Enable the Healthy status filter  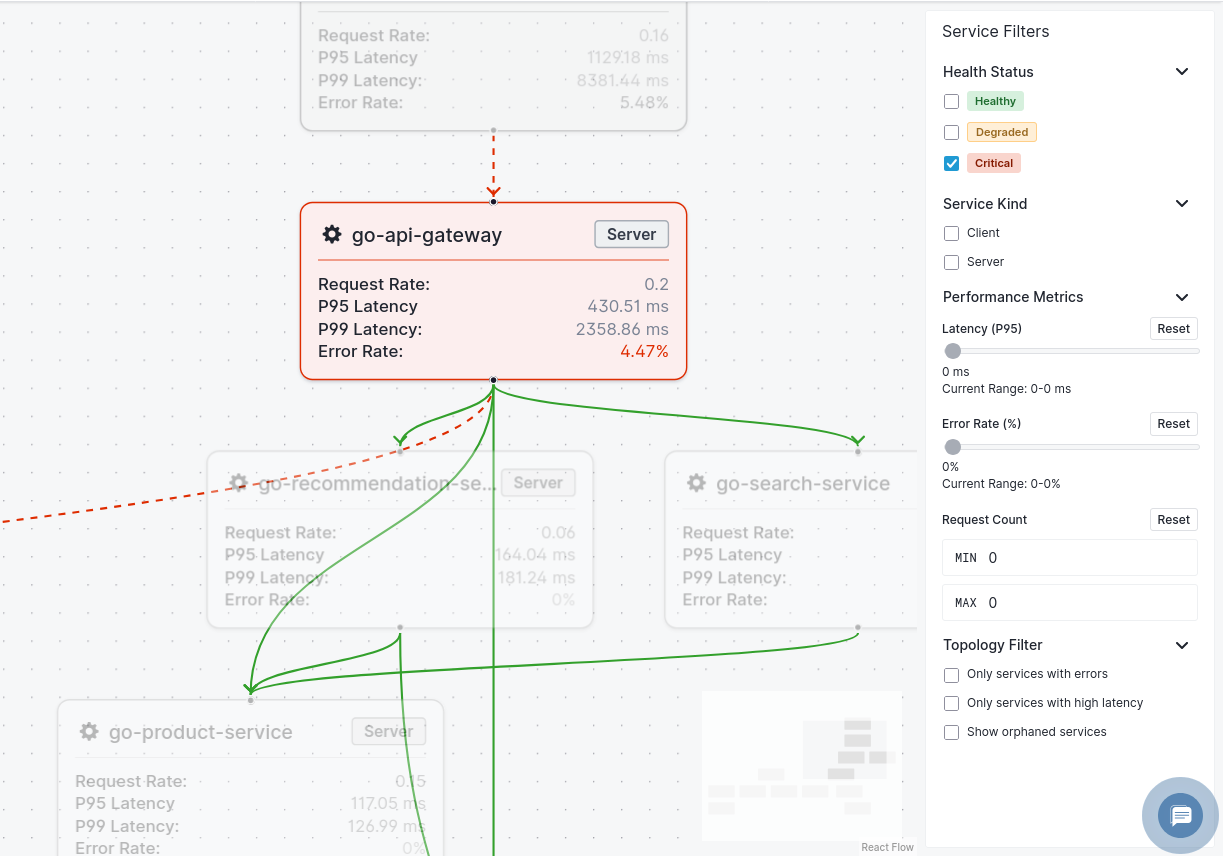tap(952, 101)
